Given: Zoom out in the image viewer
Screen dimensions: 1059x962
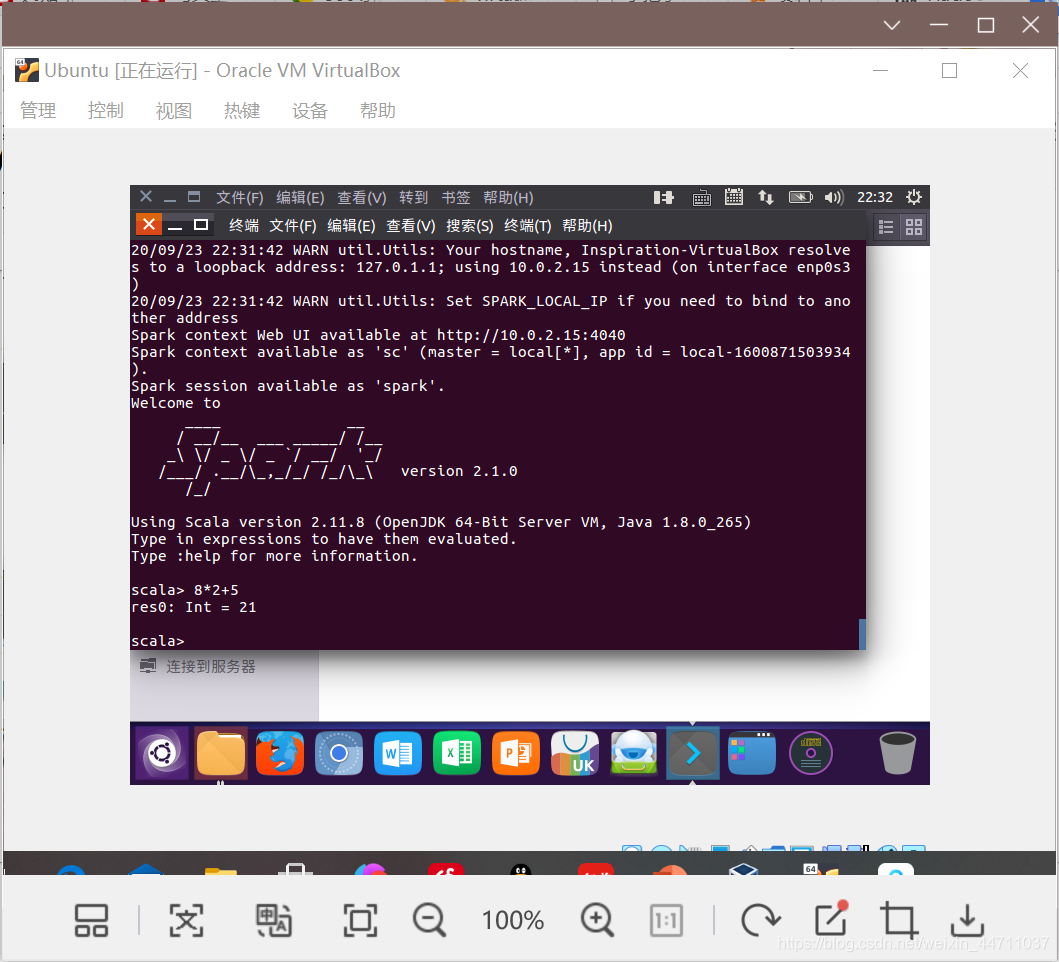Looking at the screenshot, I should point(430,920).
